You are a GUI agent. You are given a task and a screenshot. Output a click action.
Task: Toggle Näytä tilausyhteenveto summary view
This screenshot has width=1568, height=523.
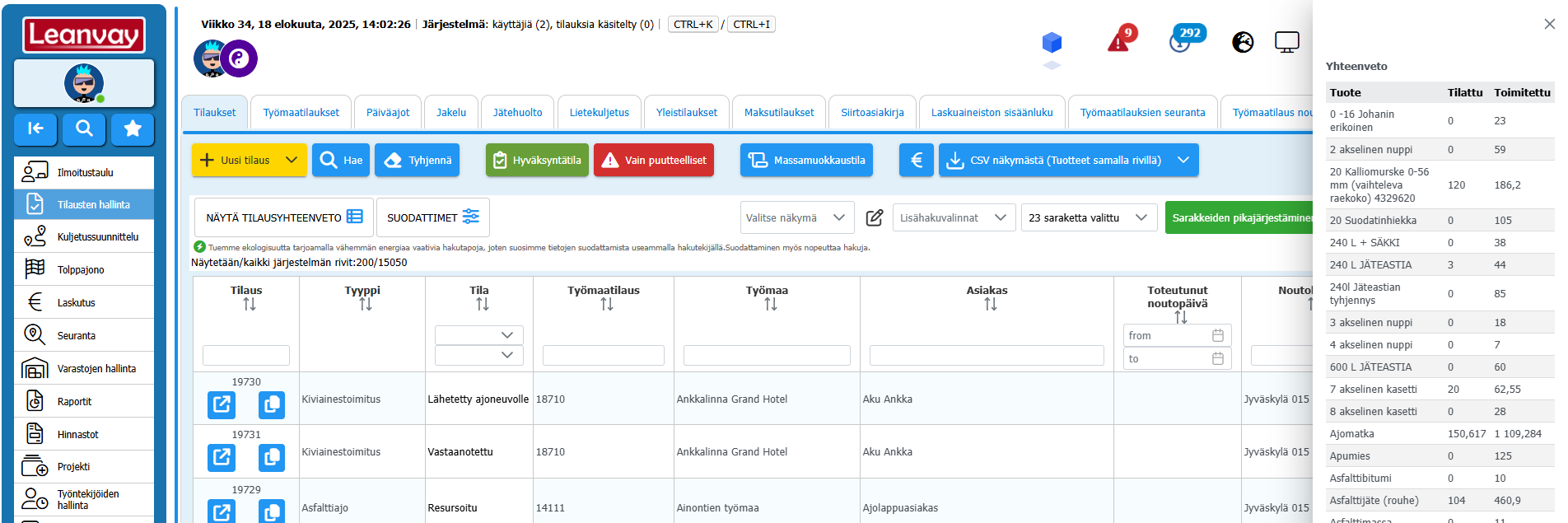(x=284, y=217)
